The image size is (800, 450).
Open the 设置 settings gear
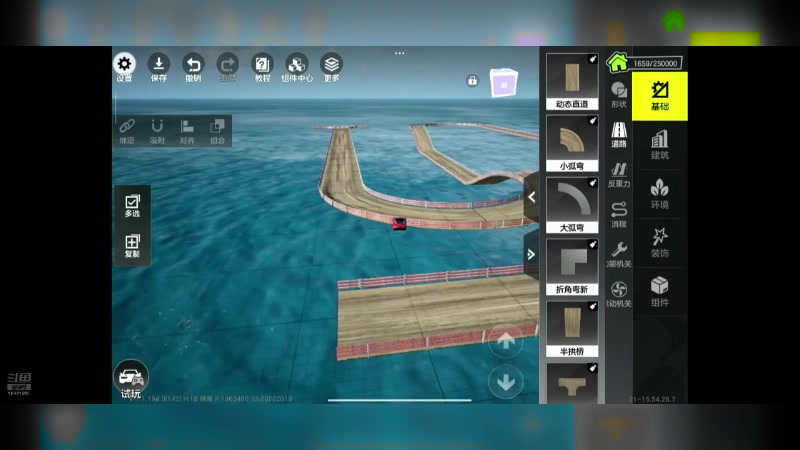124,67
